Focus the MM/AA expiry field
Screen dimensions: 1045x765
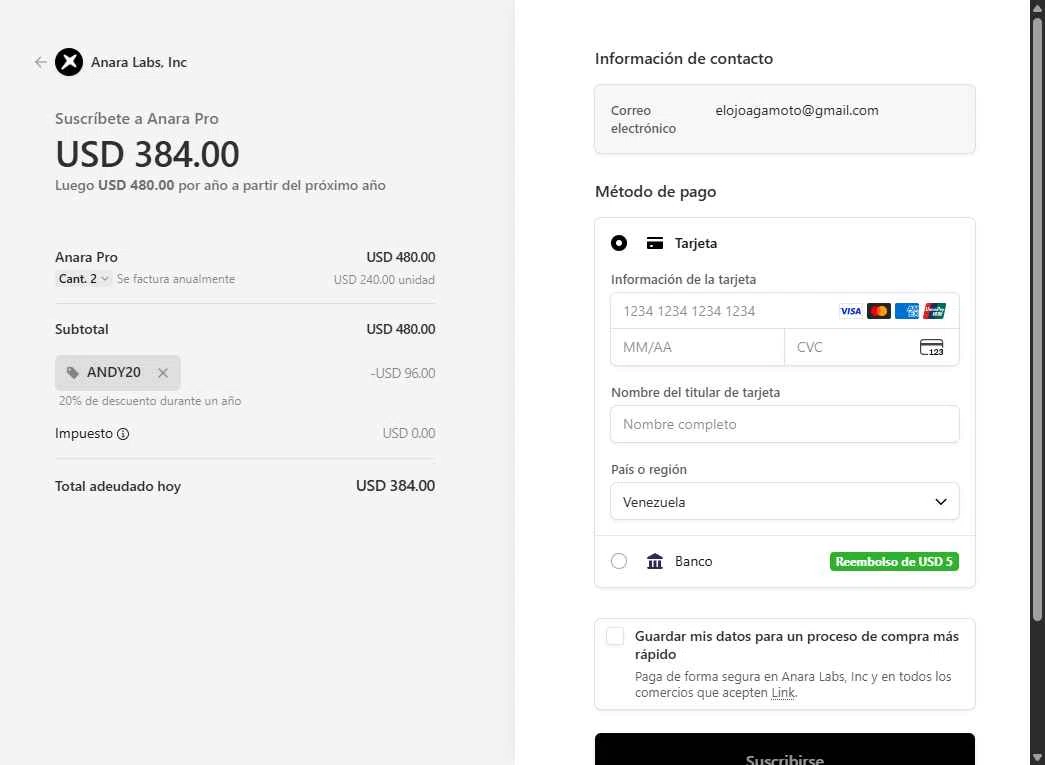pos(697,347)
